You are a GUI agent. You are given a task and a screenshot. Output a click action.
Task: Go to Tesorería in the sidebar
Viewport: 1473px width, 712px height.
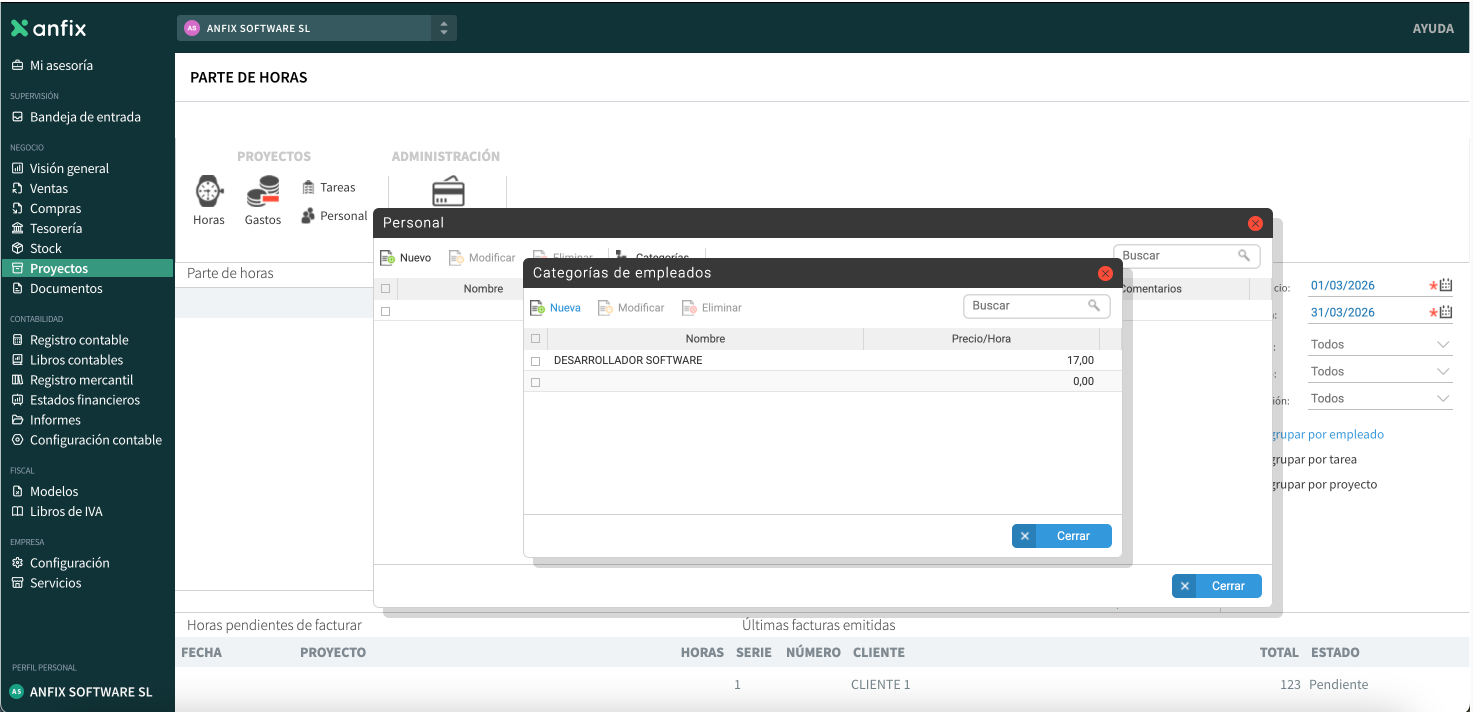coord(56,229)
